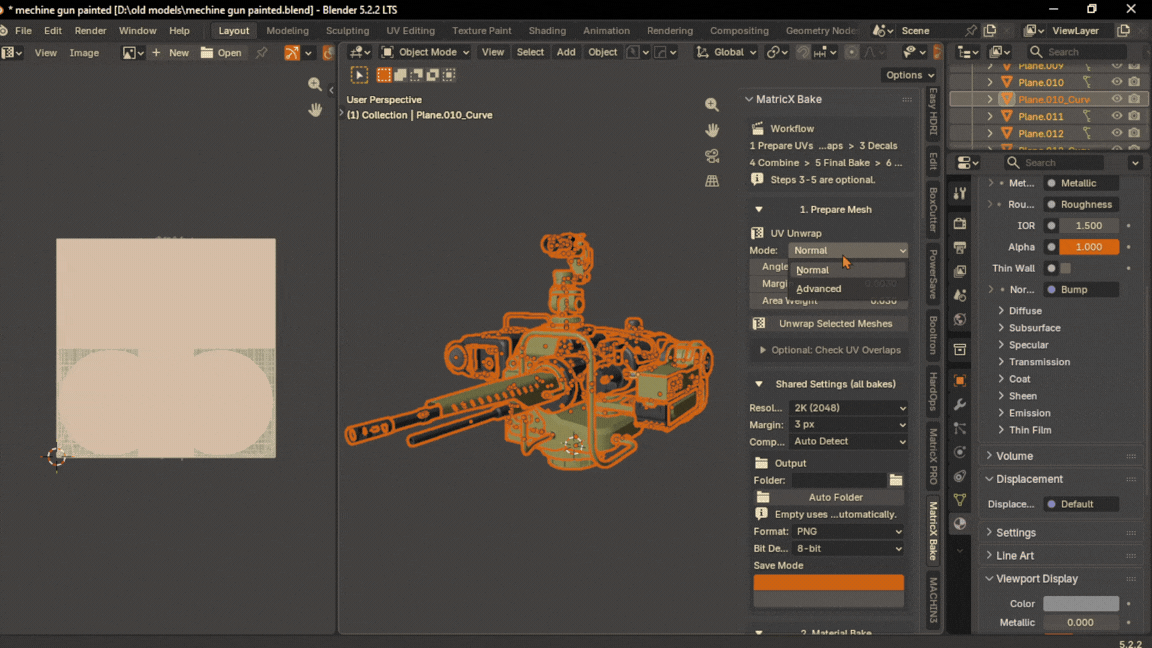Toggle the Thin Wall checkbox

coord(1065,268)
